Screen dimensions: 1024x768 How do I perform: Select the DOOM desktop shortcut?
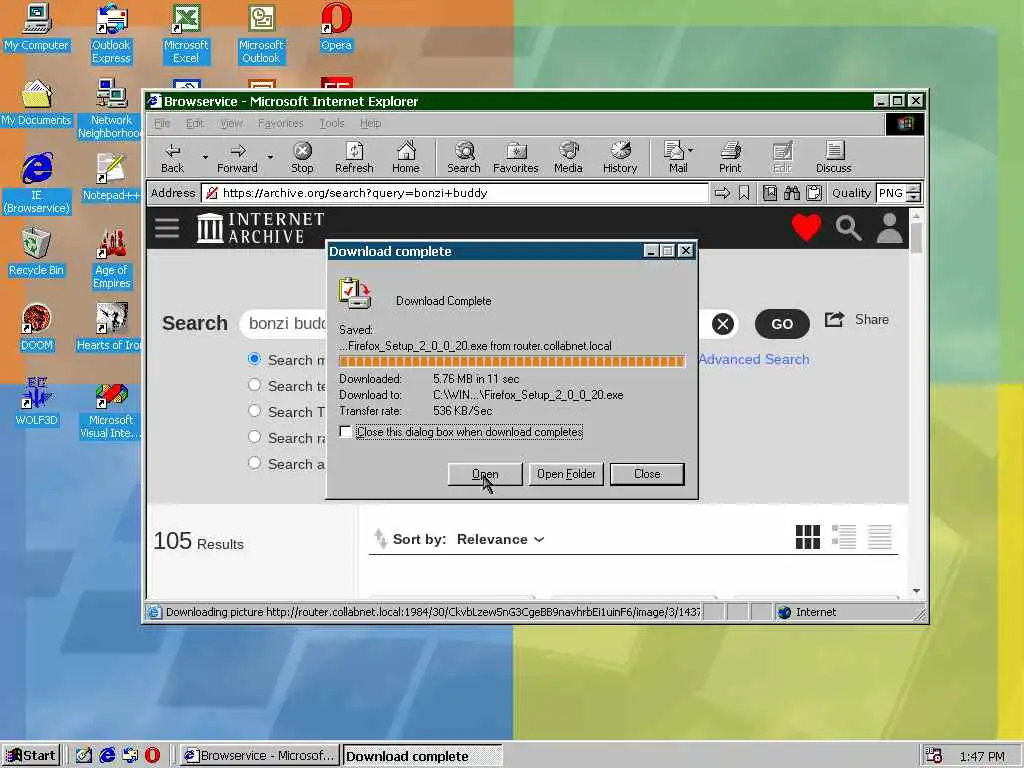[x=36, y=327]
